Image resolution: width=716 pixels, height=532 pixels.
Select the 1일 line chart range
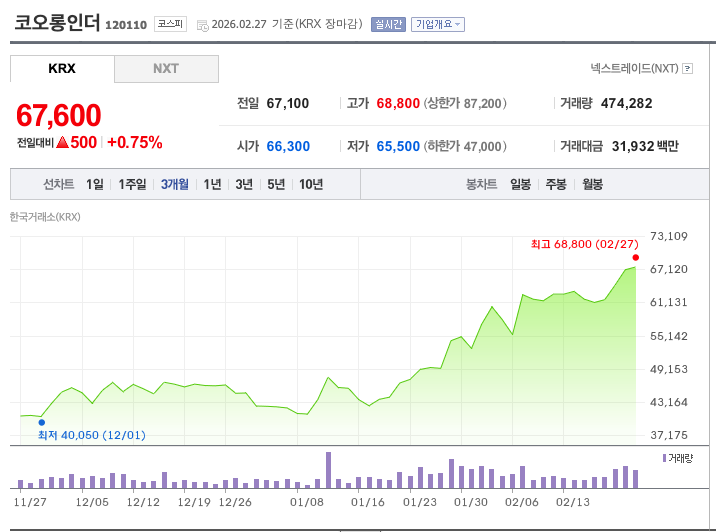95,184
